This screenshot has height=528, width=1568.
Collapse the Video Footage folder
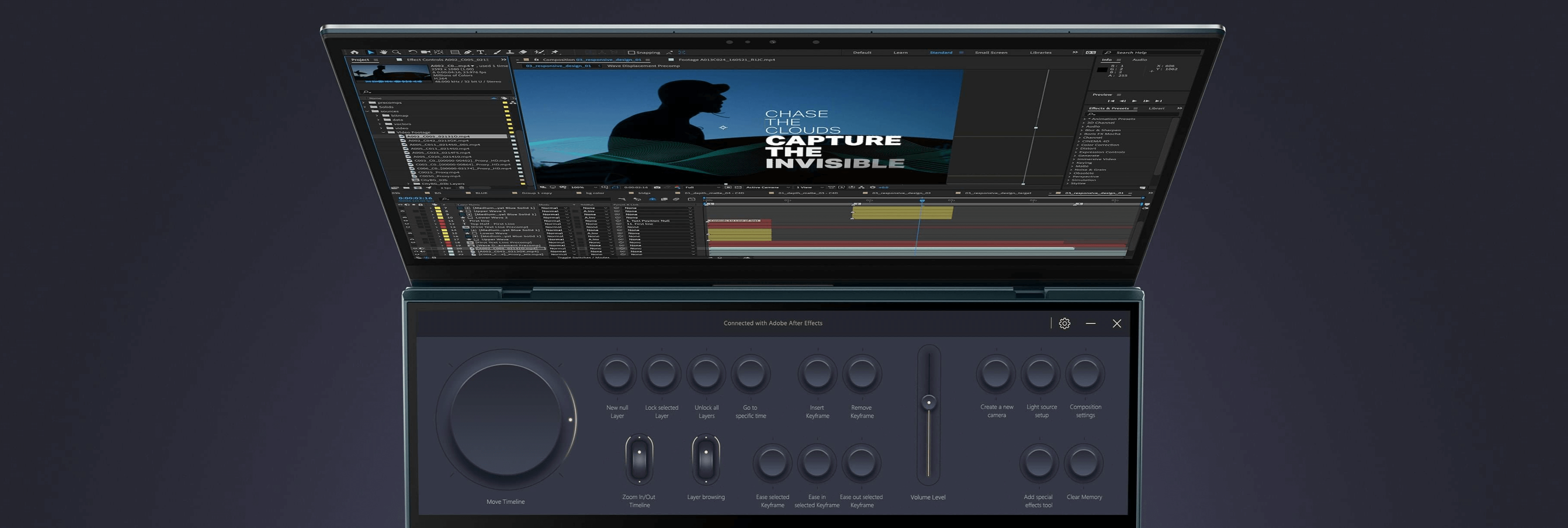point(383,132)
